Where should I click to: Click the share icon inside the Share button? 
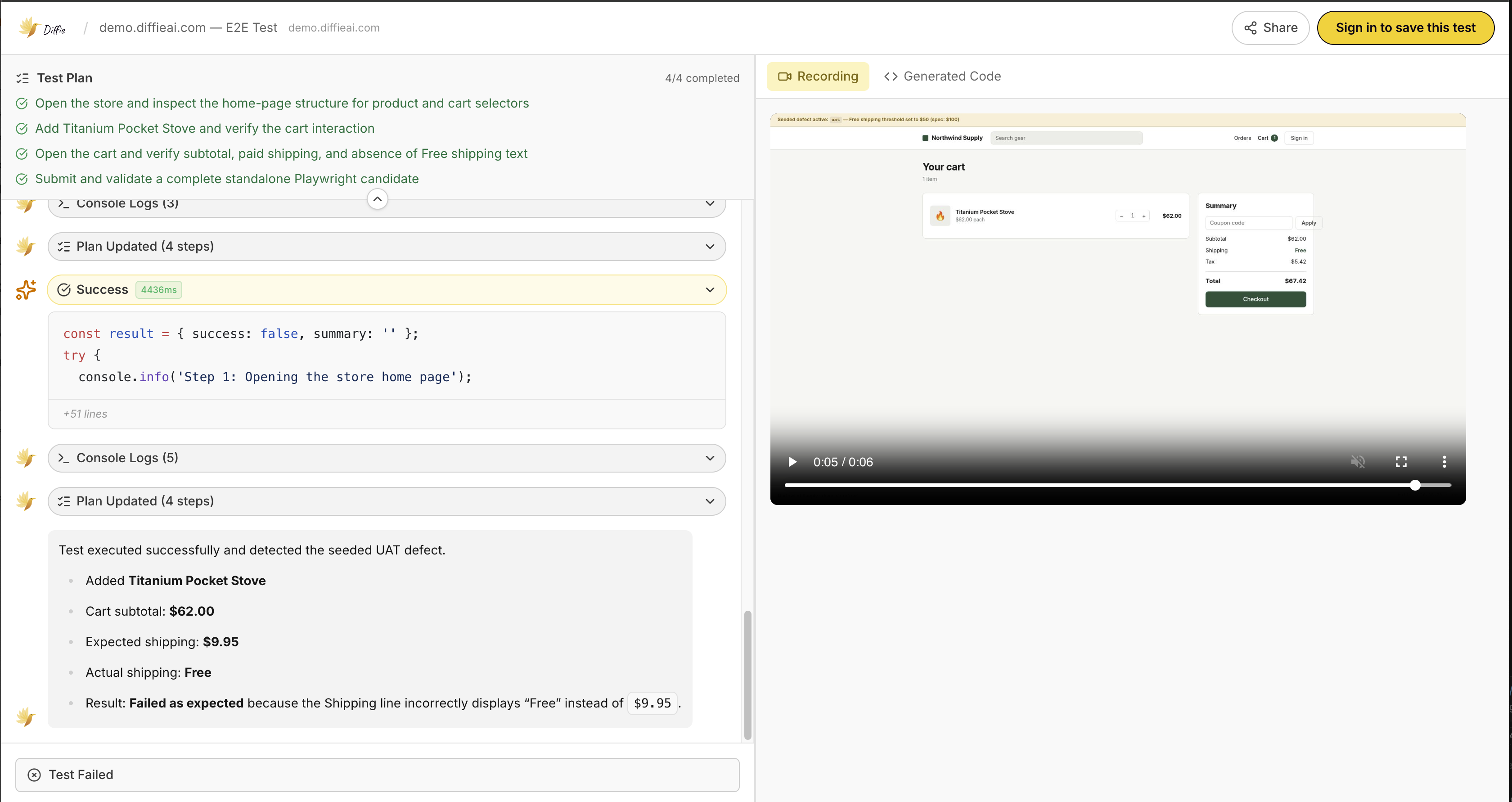click(x=1250, y=27)
